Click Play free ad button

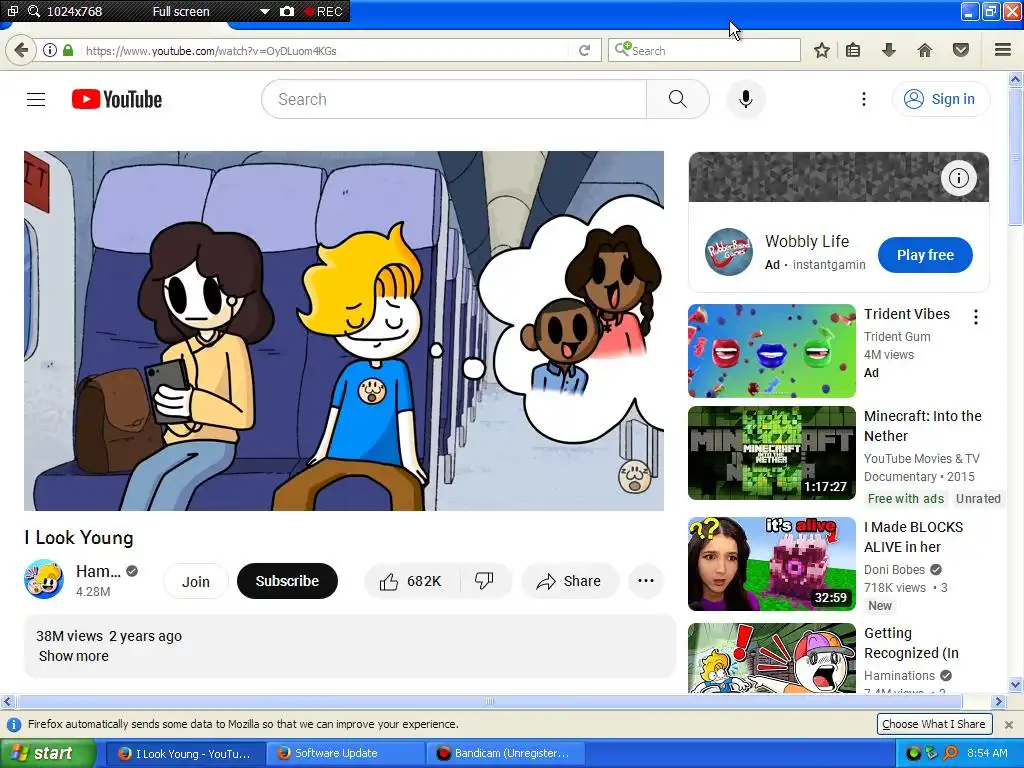[925, 255]
